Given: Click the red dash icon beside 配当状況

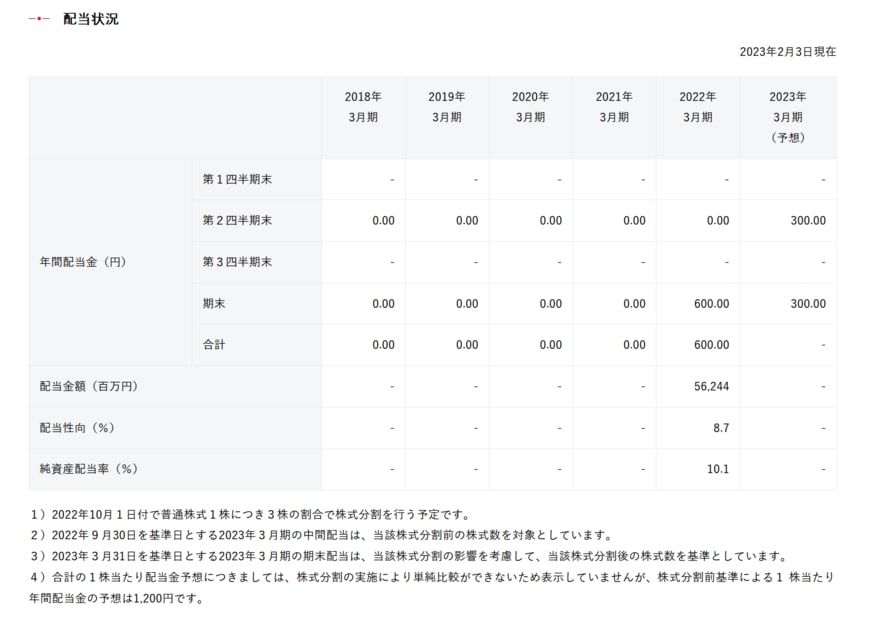Looking at the screenshot, I should [x=39, y=19].
